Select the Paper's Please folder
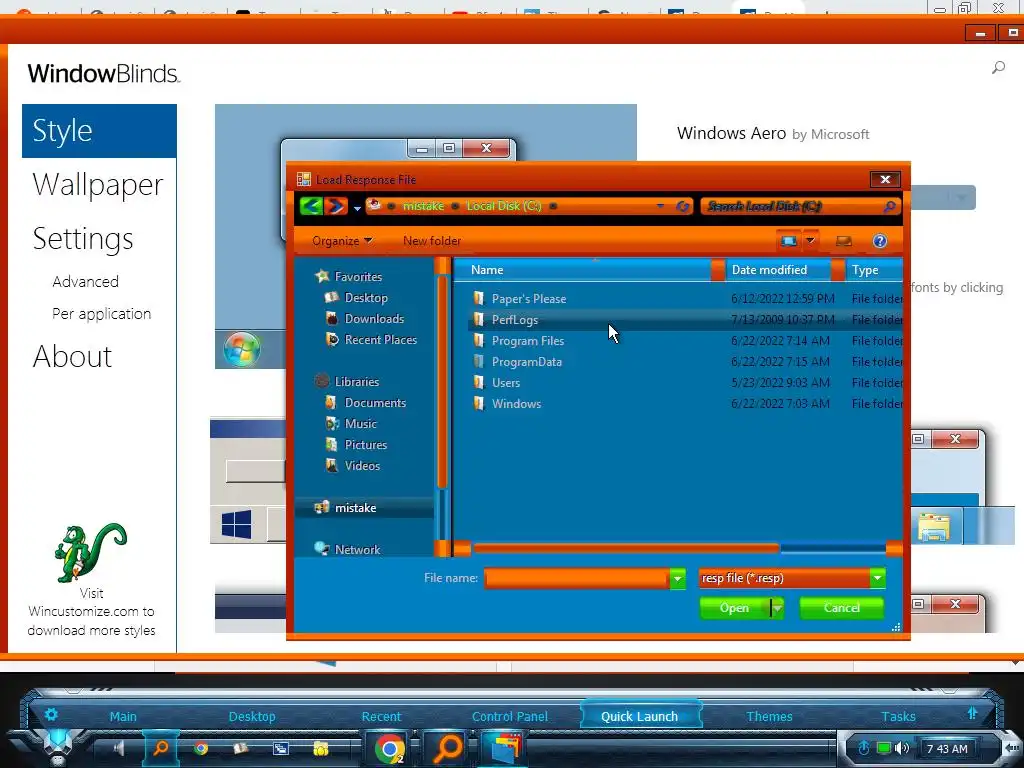The width and height of the screenshot is (1024, 768). pyautogui.click(x=686, y=298)
